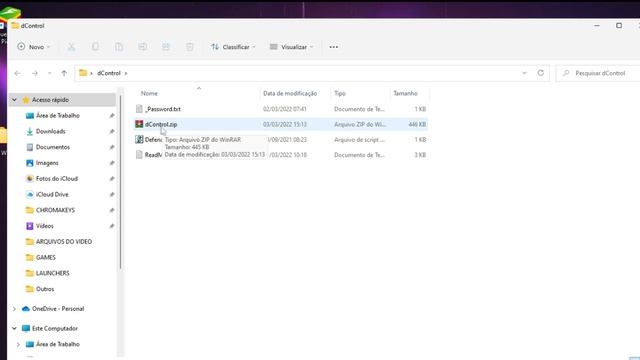Open Outros folder in sidebar

tap(45, 289)
